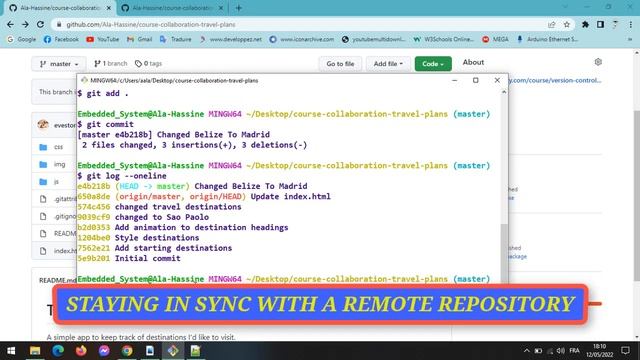Click Go to file button

pyautogui.click(x=340, y=64)
